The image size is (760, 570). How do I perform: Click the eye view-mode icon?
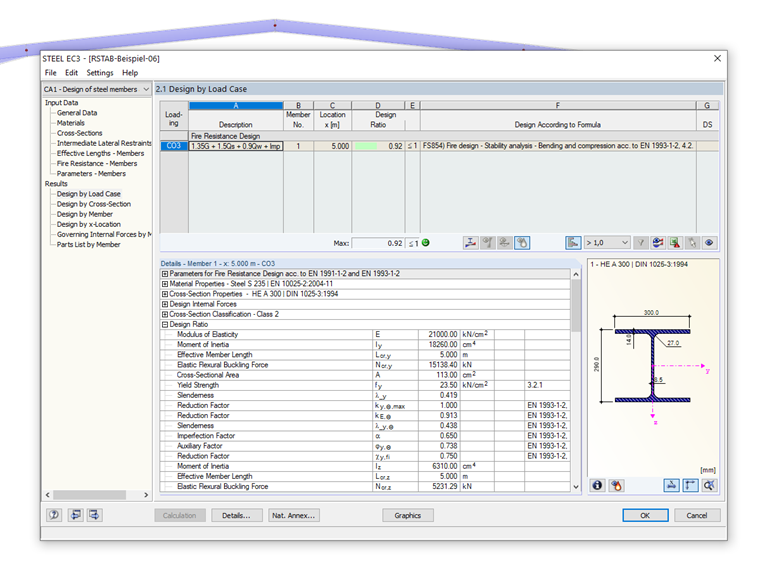(709, 243)
